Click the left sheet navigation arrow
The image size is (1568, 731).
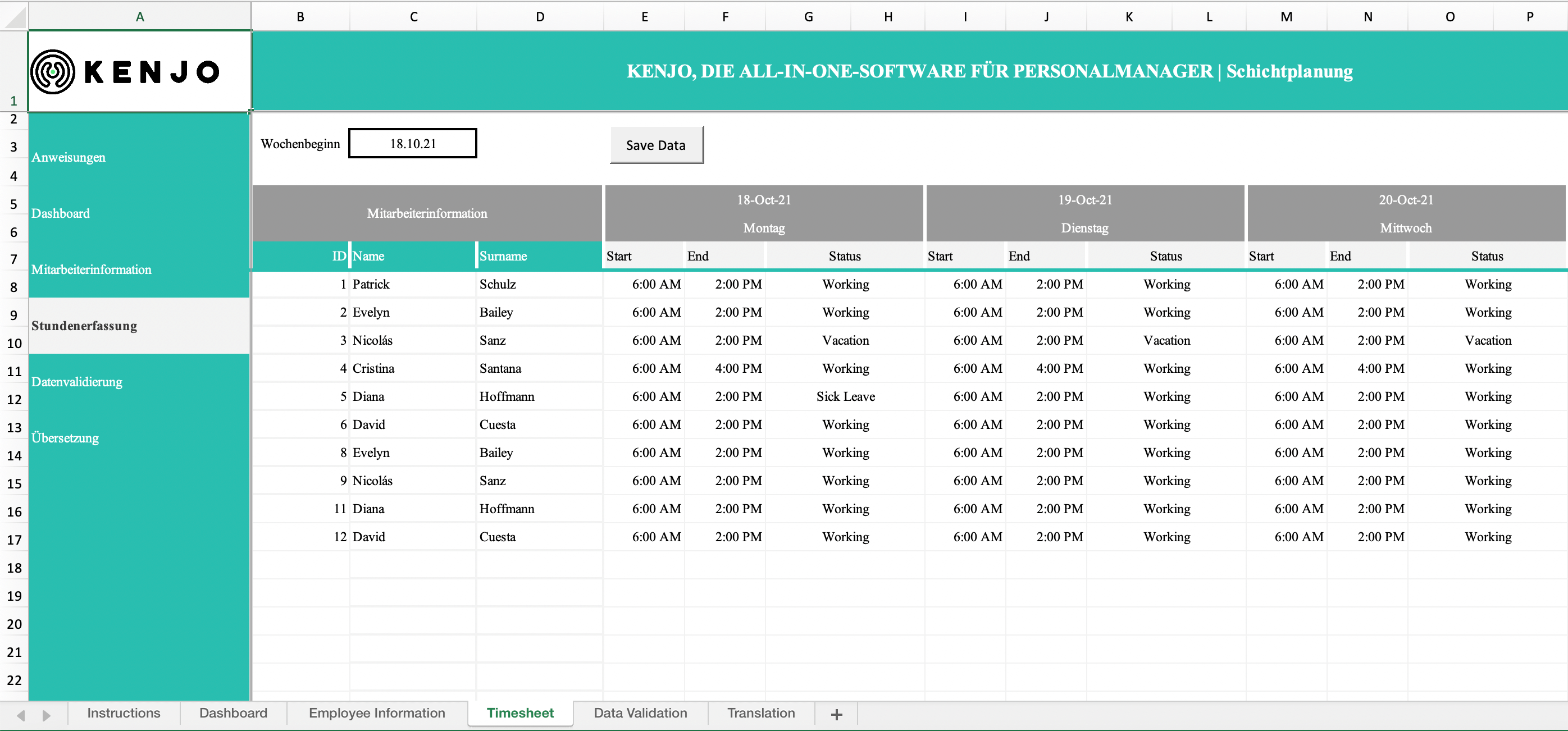[22, 715]
